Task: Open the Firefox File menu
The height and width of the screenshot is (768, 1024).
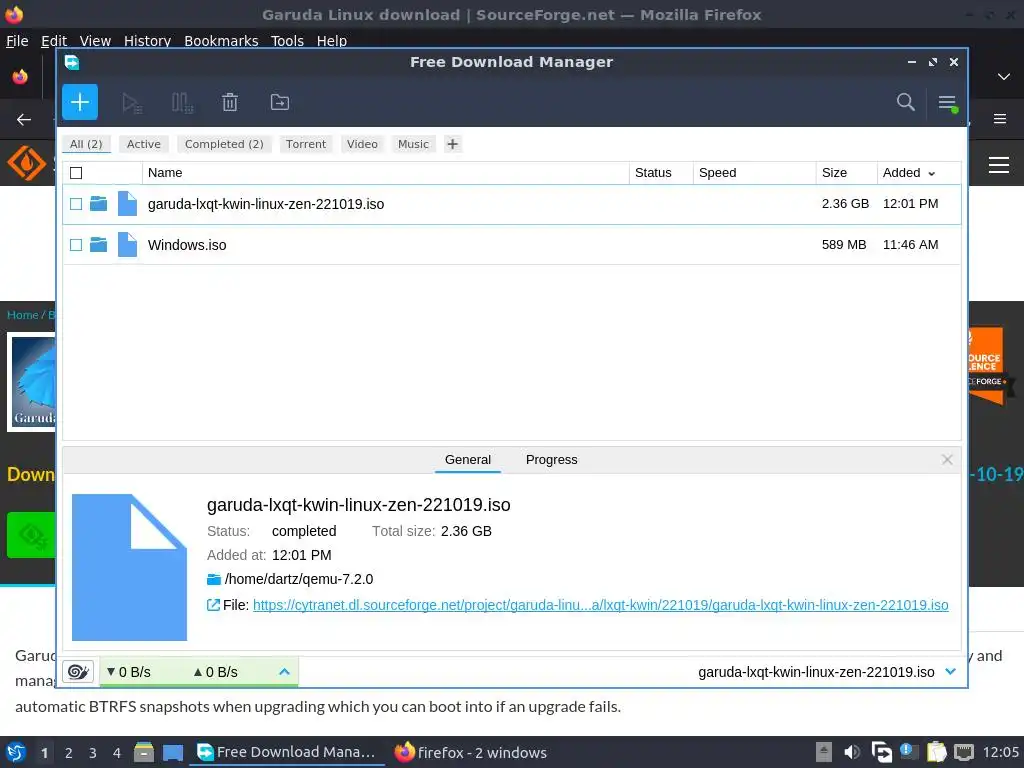Action: 17,40
